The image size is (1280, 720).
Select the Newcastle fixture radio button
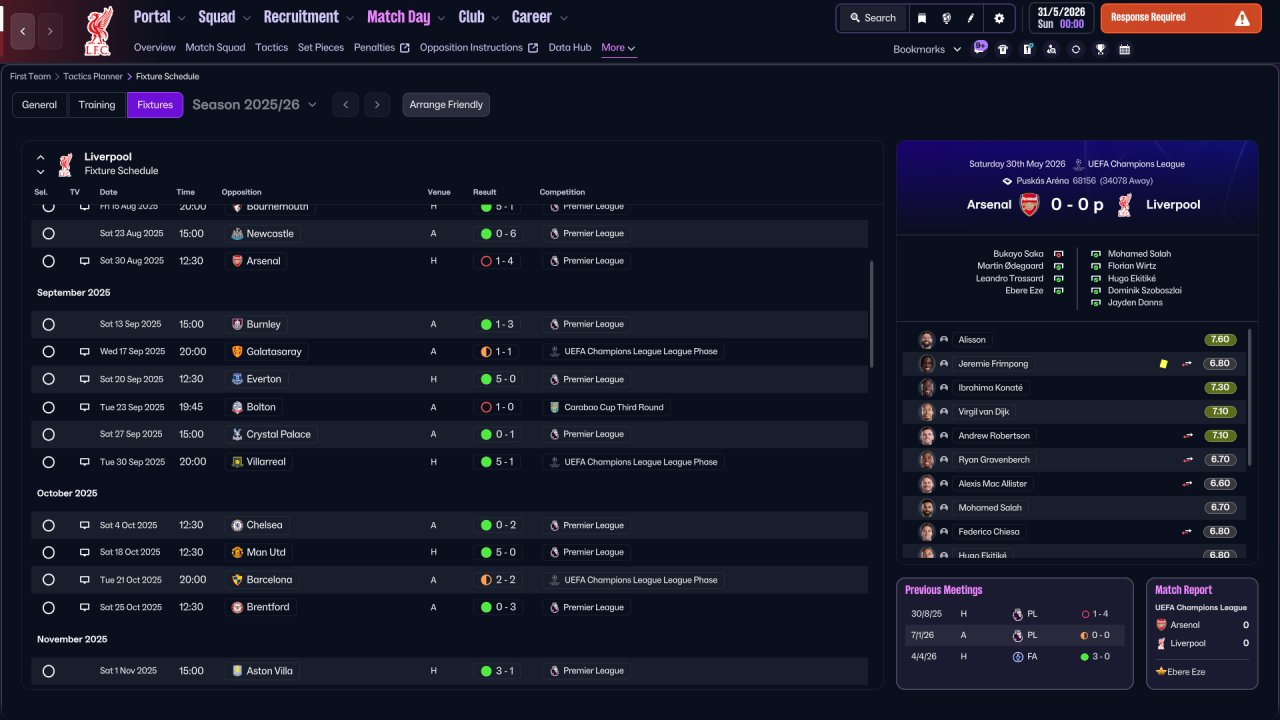48,234
